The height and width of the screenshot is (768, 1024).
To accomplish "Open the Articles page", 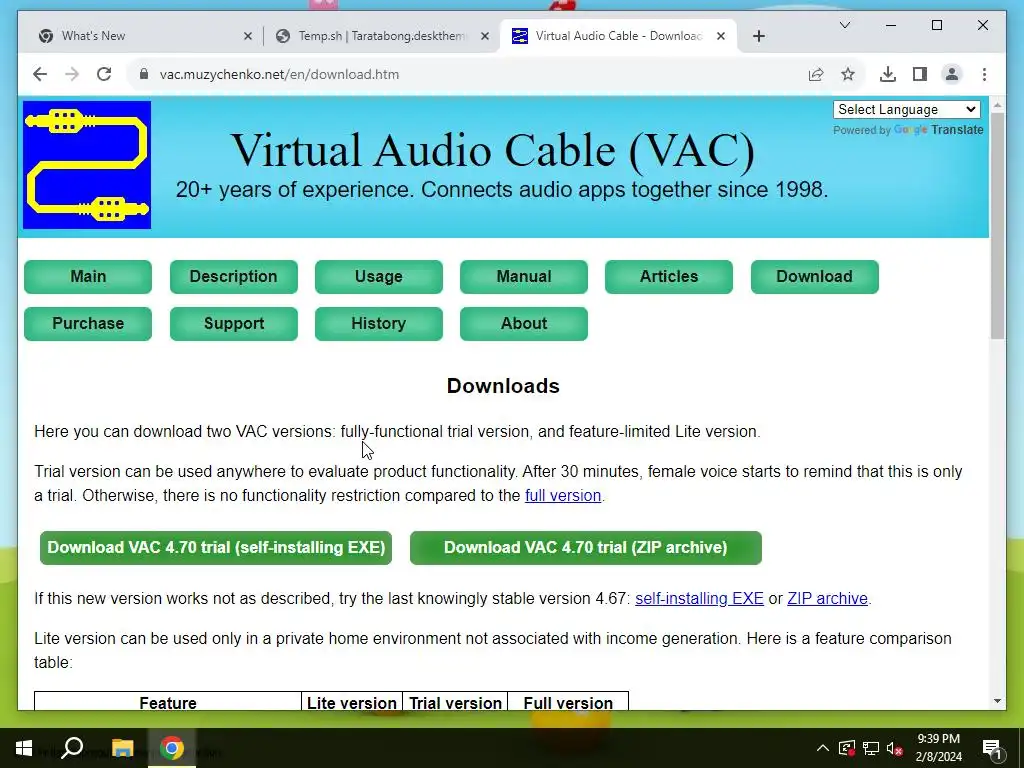I will pyautogui.click(x=669, y=276).
